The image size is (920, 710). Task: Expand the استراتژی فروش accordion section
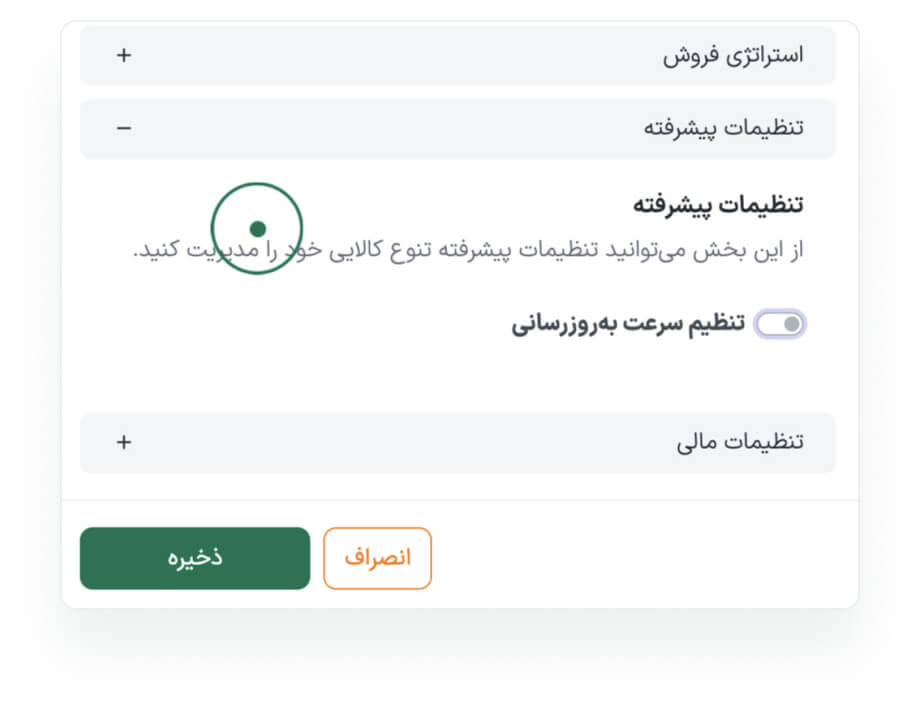pyautogui.click(x=457, y=55)
